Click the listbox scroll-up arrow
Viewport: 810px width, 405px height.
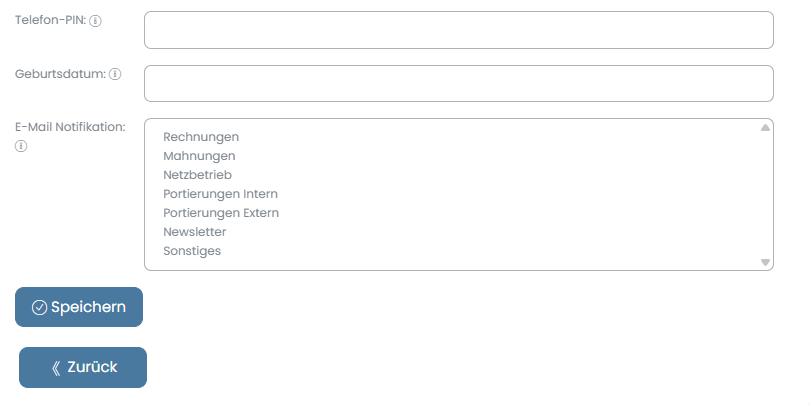pyautogui.click(x=765, y=128)
